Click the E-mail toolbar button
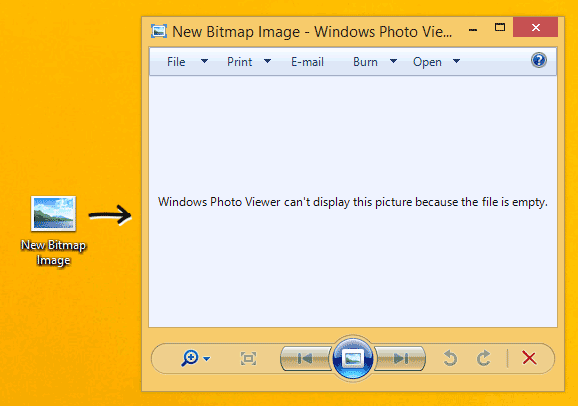This screenshot has width=578, height=406. coord(307,62)
